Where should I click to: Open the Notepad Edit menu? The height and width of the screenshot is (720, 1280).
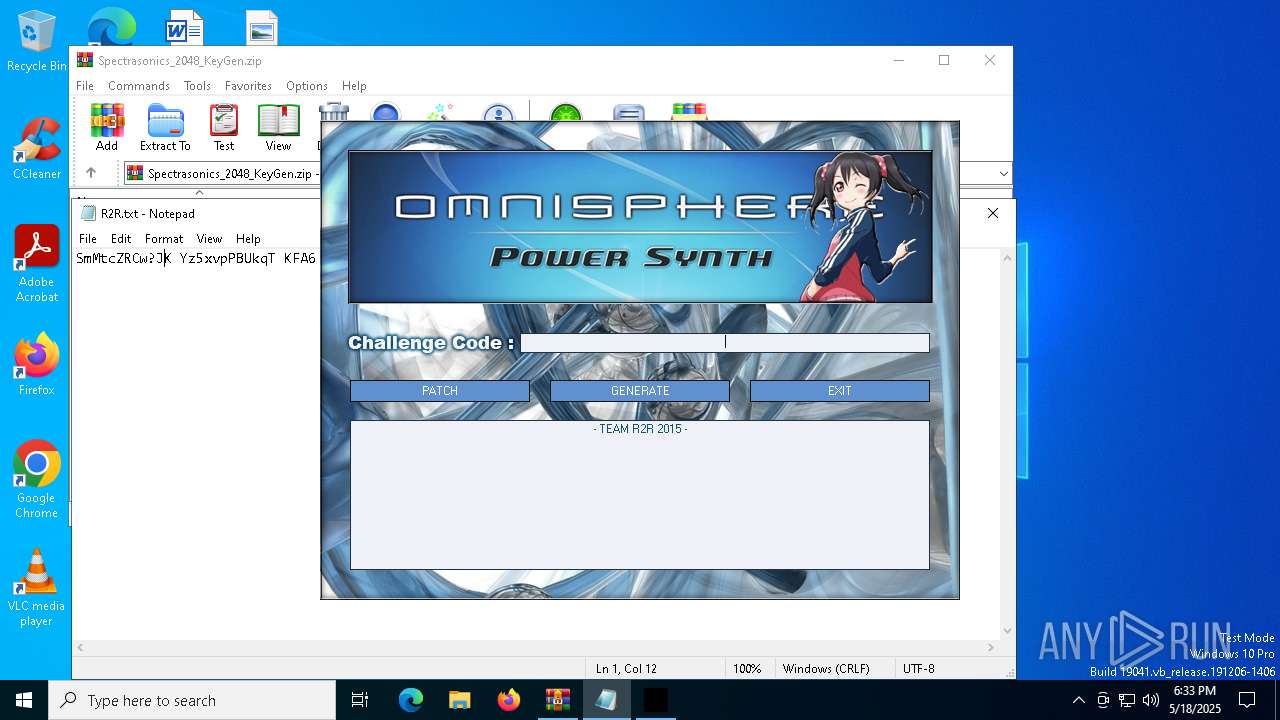click(x=121, y=239)
